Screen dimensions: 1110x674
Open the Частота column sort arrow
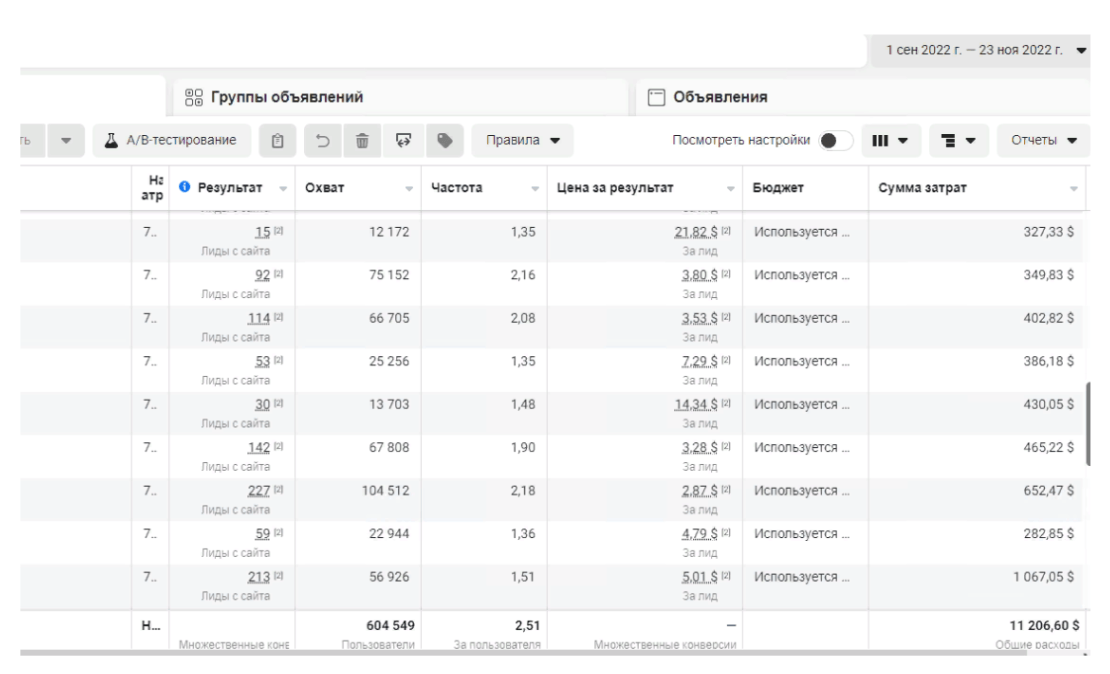click(535, 188)
